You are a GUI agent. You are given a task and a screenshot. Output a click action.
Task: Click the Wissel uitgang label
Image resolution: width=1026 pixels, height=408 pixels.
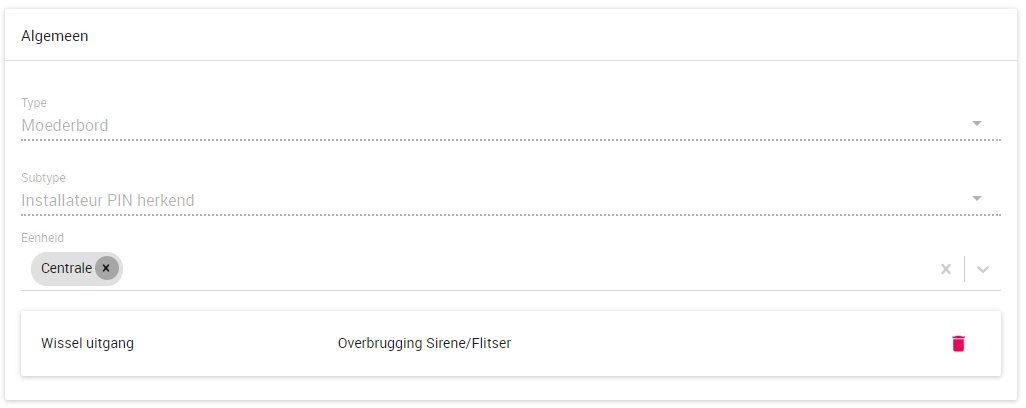tap(87, 343)
